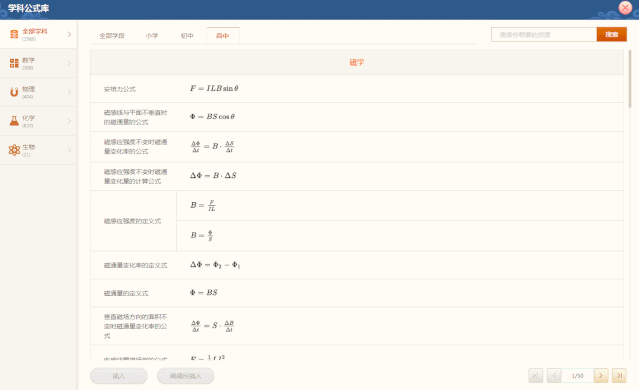Open the 化学 flask icon
Viewport: 639px width, 390px height.
(x=14, y=121)
